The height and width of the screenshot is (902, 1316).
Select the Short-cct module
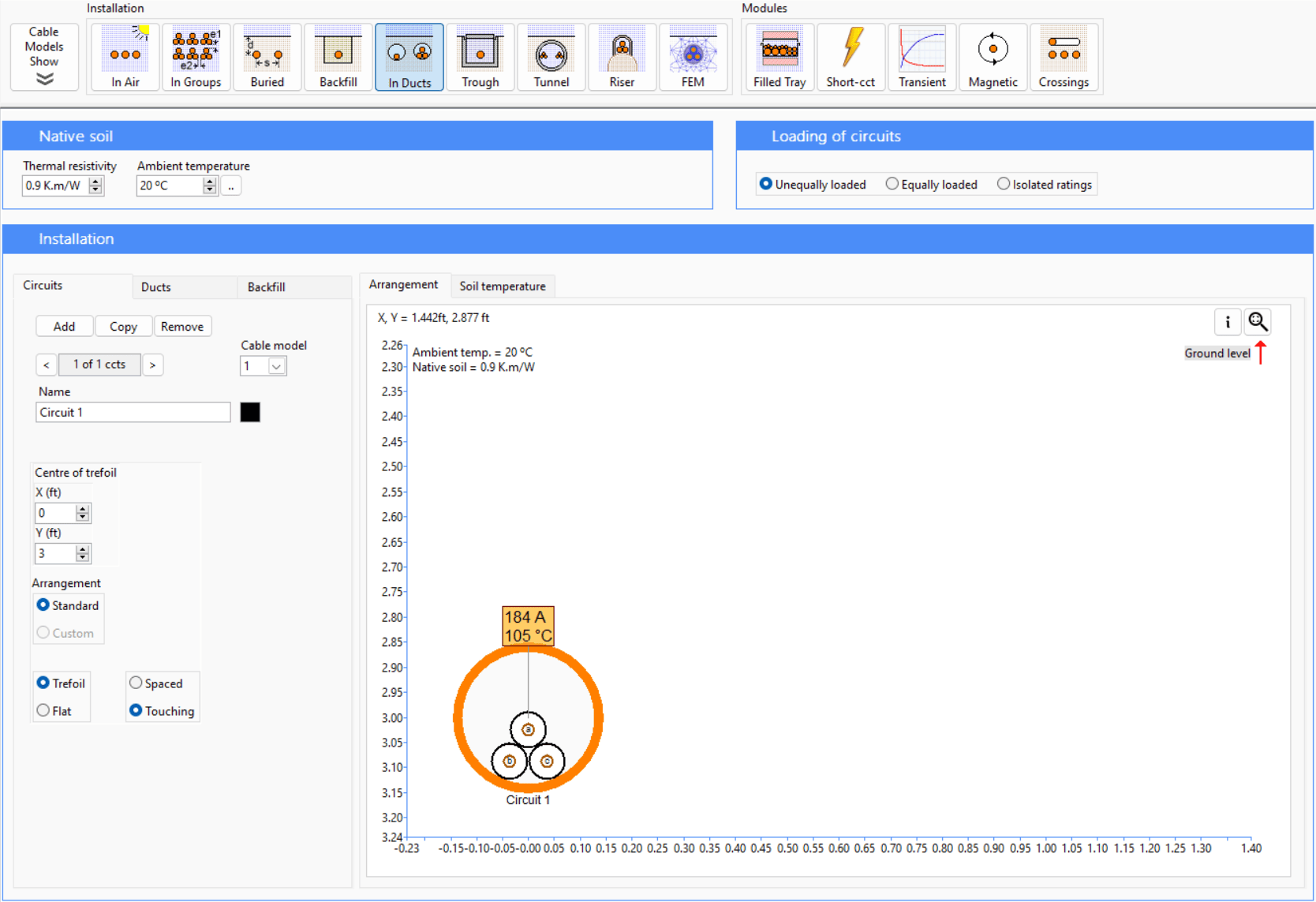pyautogui.click(x=851, y=55)
